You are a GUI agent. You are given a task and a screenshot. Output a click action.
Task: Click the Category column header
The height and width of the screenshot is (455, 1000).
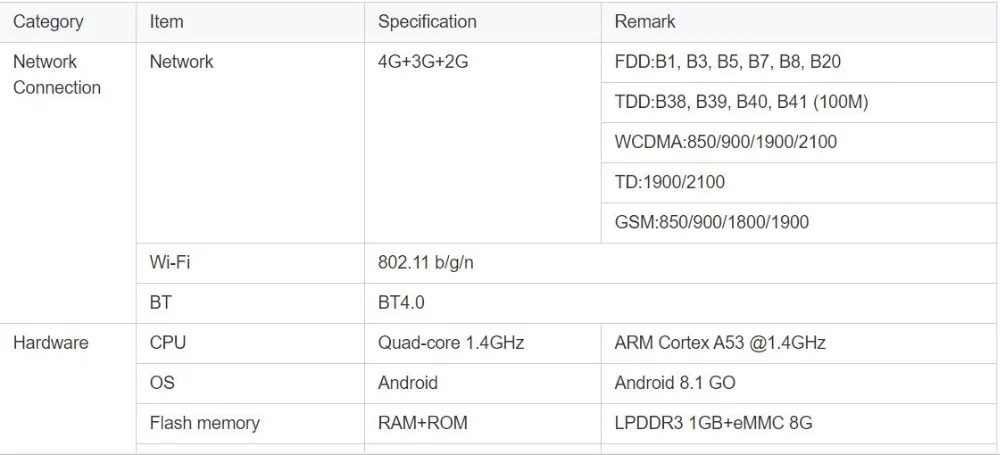click(68, 22)
